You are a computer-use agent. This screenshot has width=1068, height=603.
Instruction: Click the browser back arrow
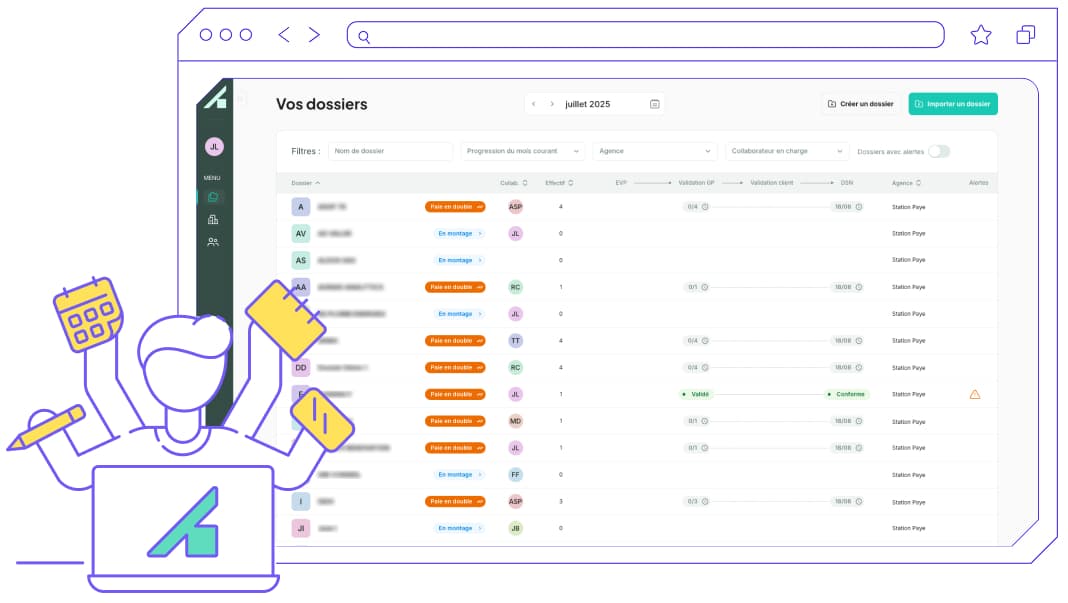284,35
